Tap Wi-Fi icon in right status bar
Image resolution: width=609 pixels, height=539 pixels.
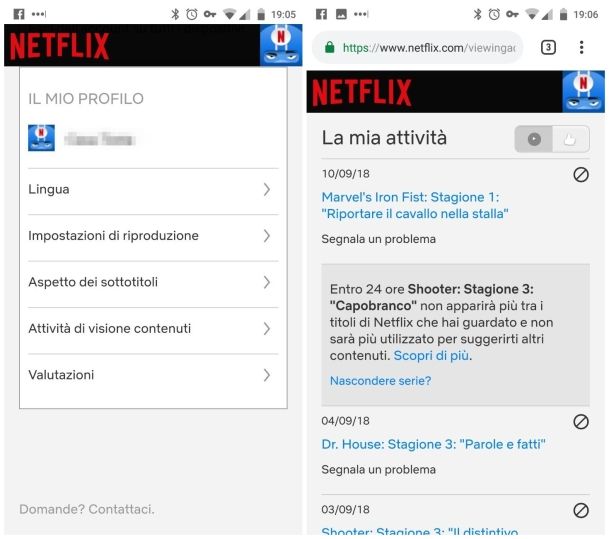coord(532,15)
